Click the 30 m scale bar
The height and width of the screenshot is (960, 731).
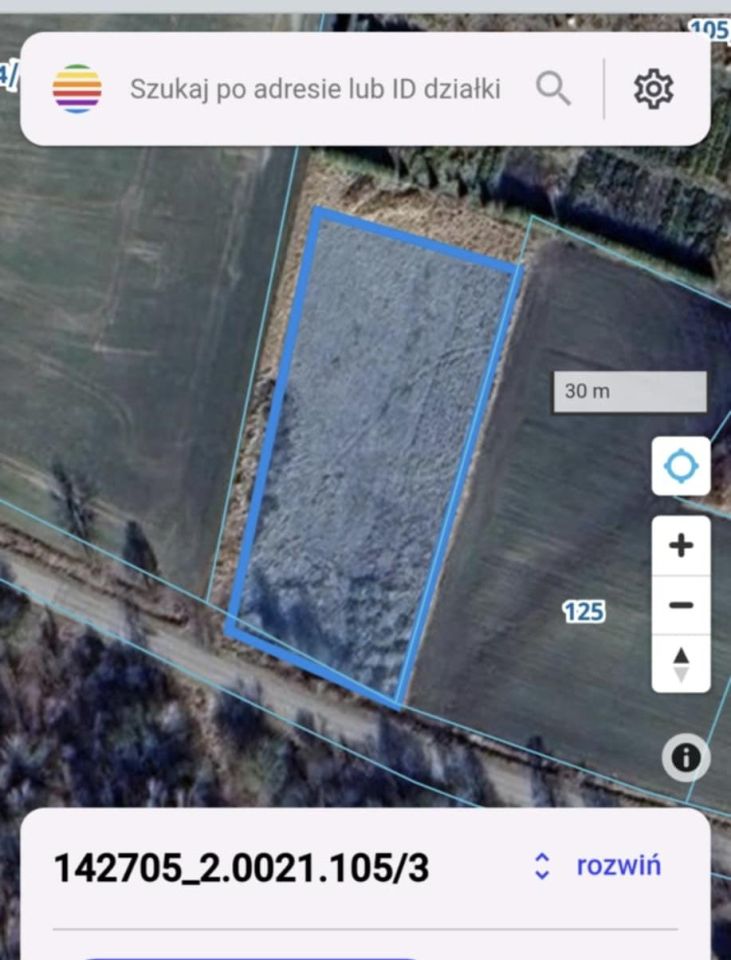click(x=630, y=391)
